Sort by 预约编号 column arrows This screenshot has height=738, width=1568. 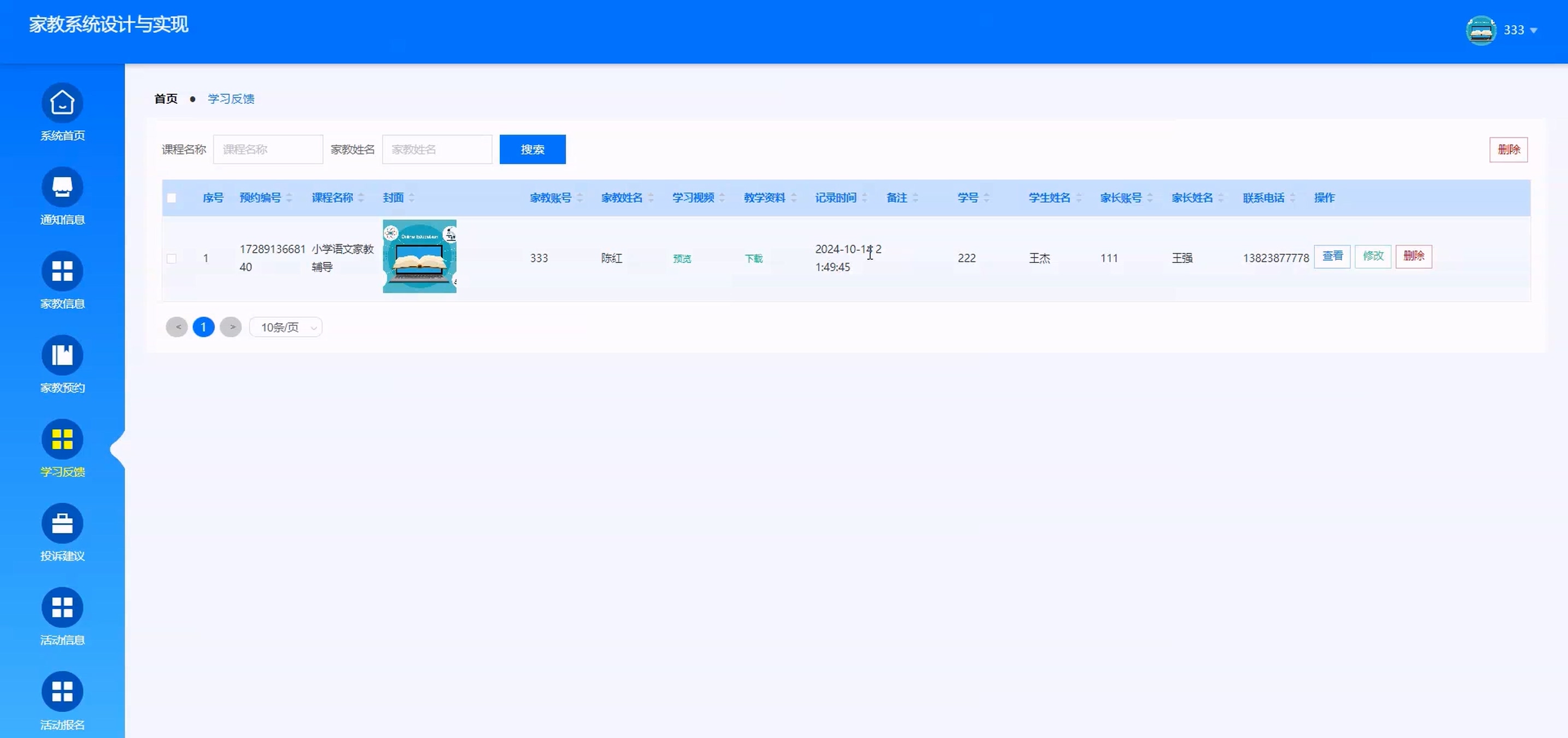289,198
